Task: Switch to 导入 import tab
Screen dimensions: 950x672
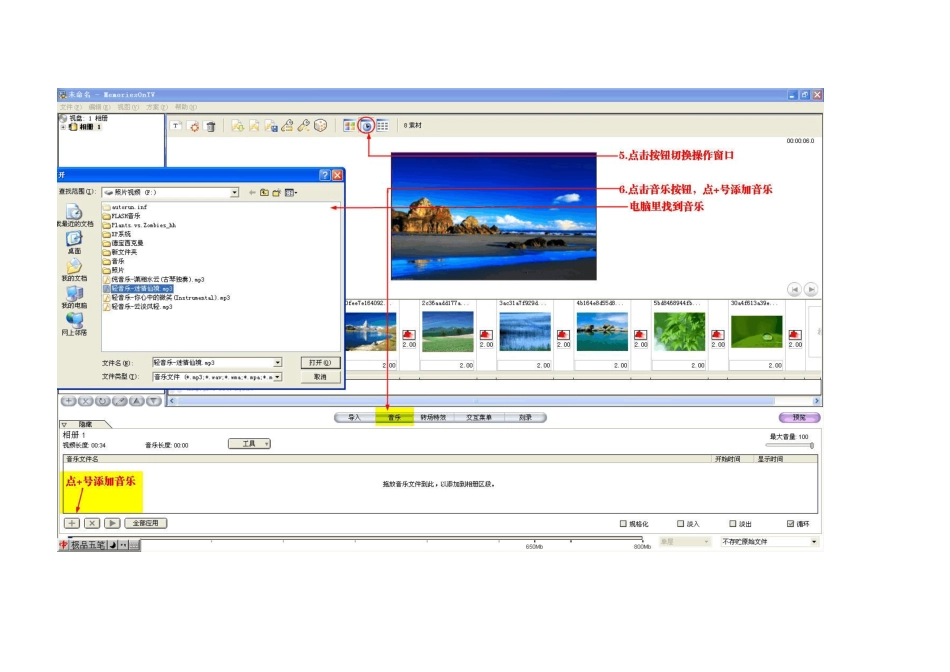Action: 354,418
